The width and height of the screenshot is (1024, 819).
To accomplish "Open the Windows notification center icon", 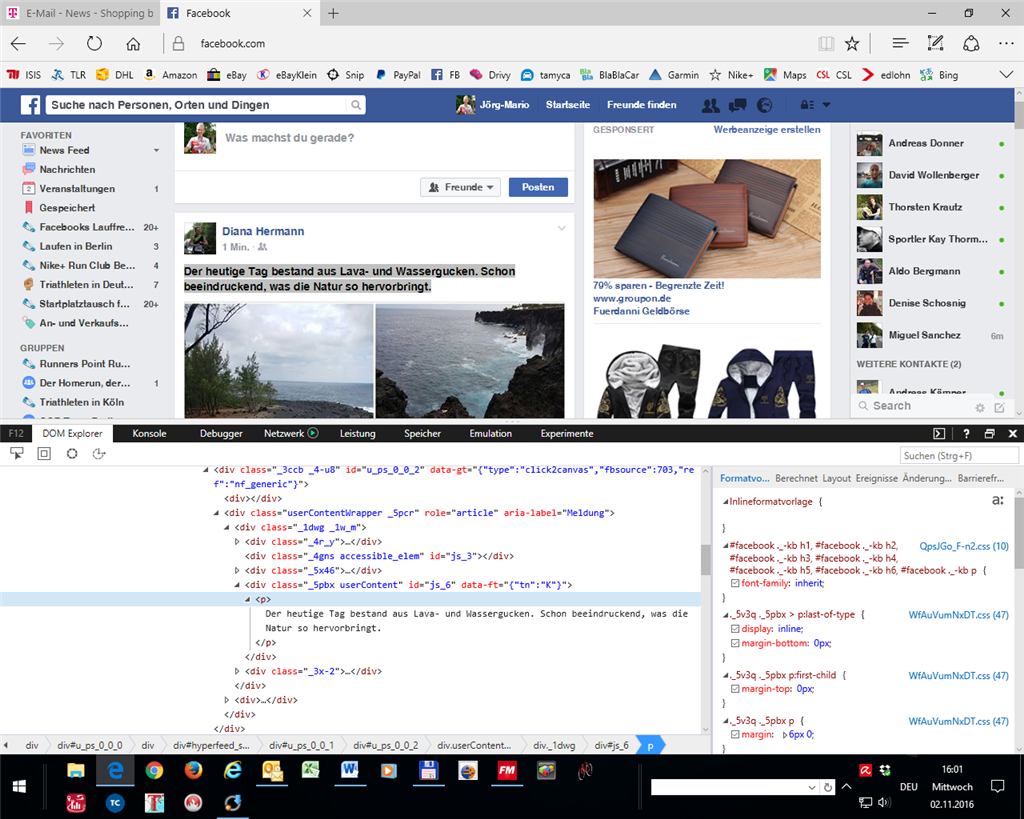I will (997, 786).
